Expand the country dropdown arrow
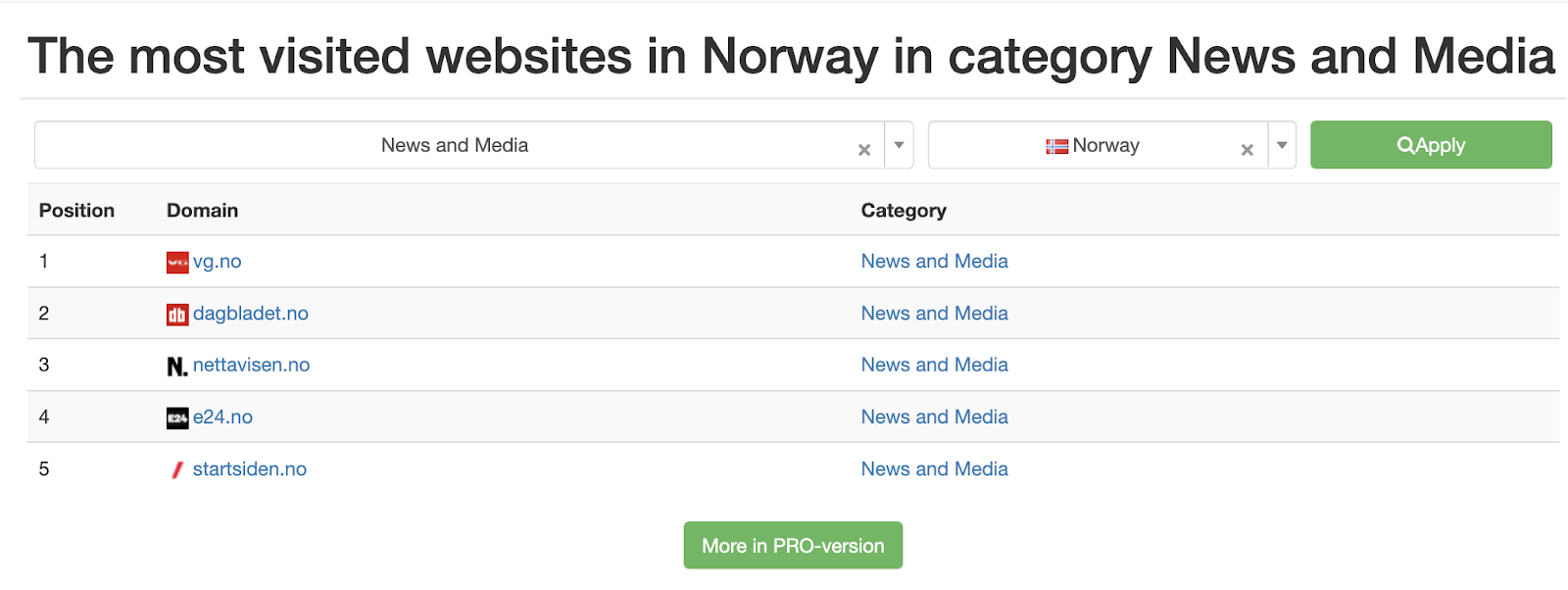Screen dimensions: 1568x590 pos(1282,145)
